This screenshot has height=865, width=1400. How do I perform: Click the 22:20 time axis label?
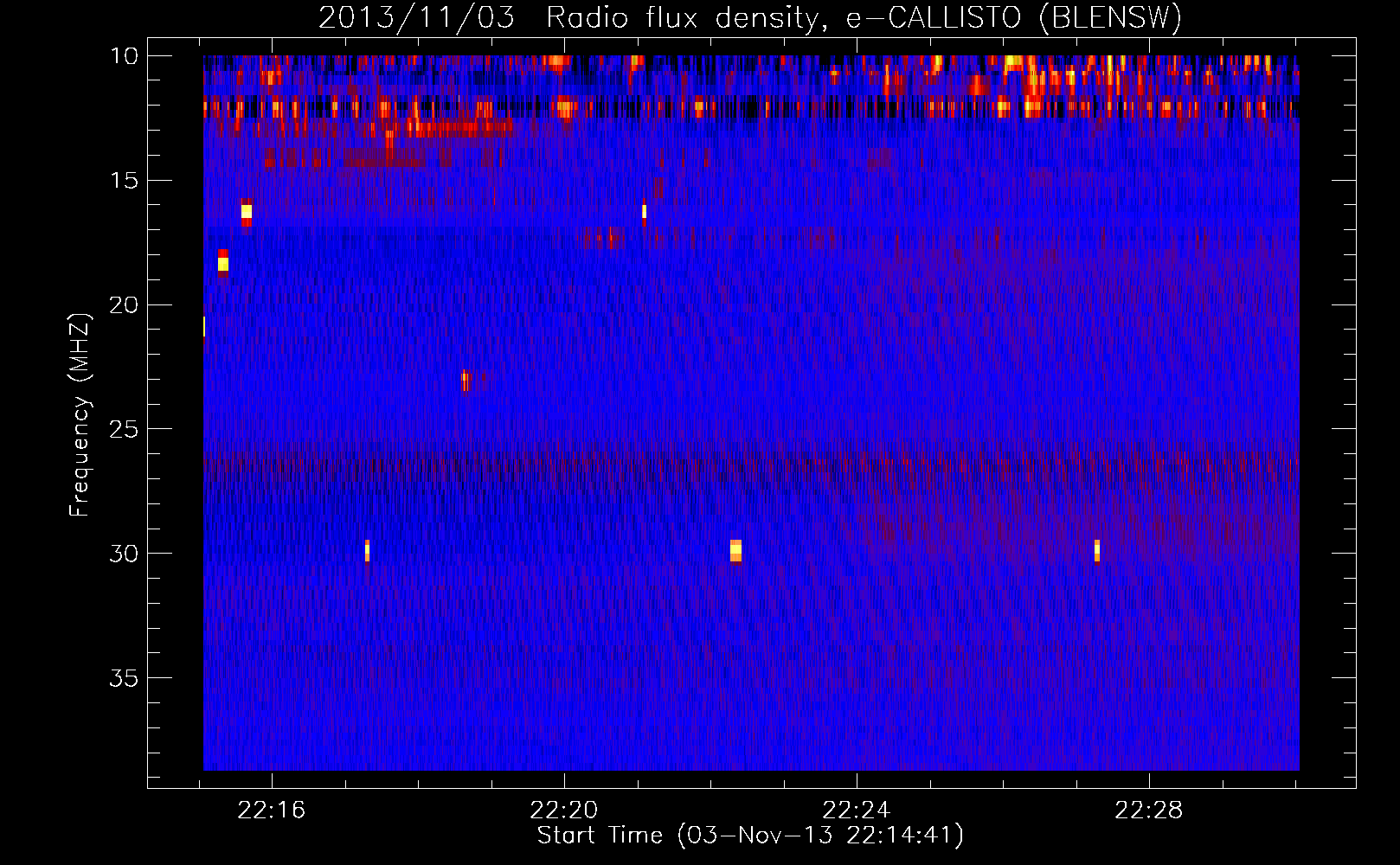(564, 811)
